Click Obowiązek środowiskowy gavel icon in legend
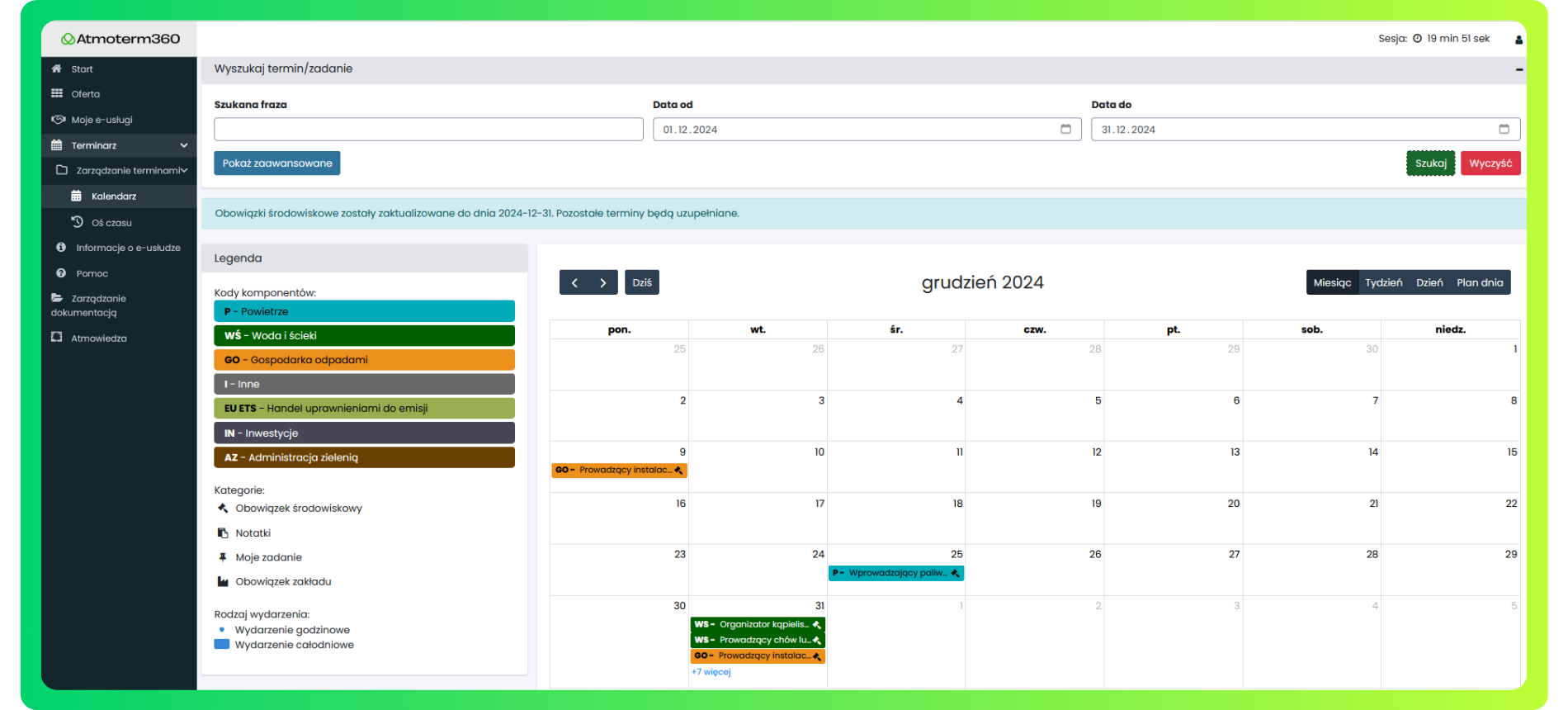Screen dimensions: 1568x710 coord(223,508)
